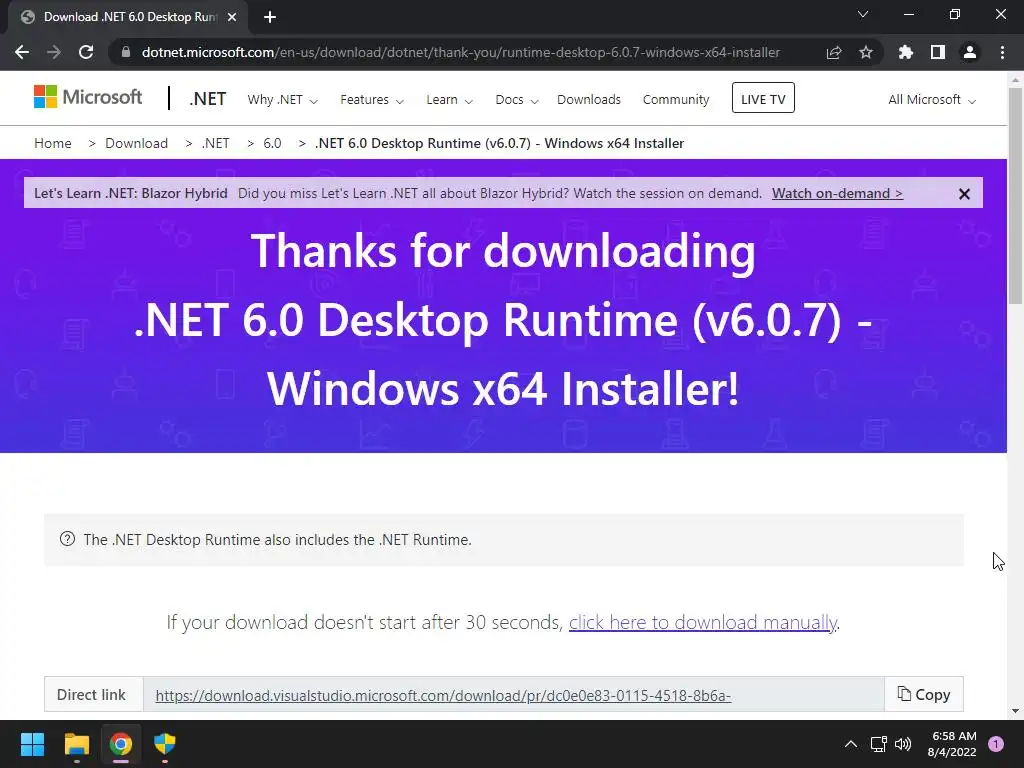Dismiss the Blazor Hybrid banner
Screen dimensions: 1024x768
[964, 194]
